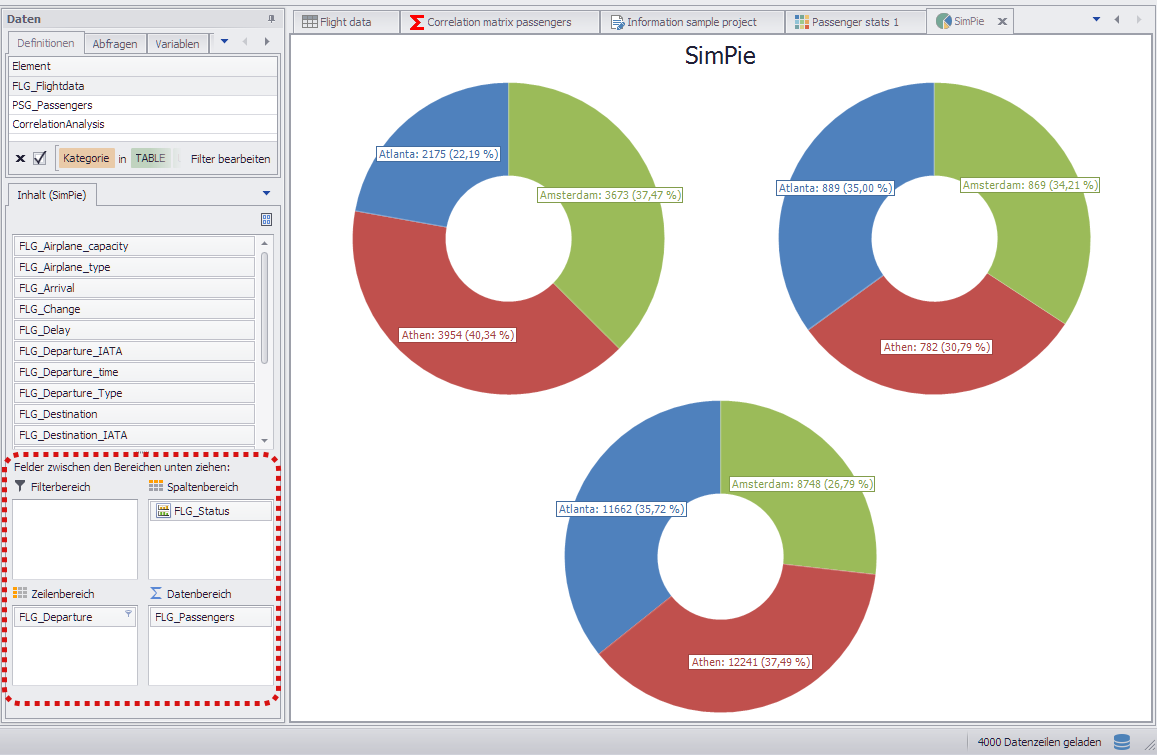The height and width of the screenshot is (755, 1157).
Task: Click the FLG_Status field icon
Action: [x=163, y=511]
